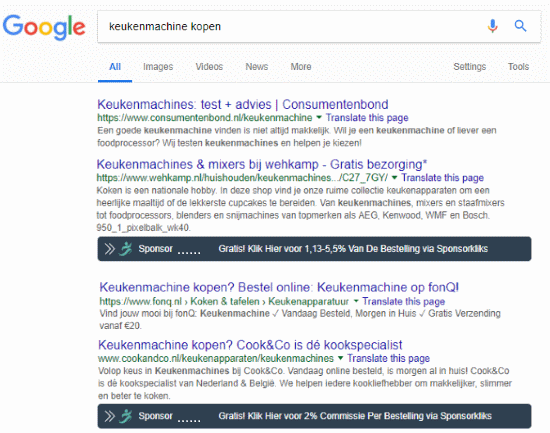
Task: Open the More search menu
Action: [x=301, y=67]
